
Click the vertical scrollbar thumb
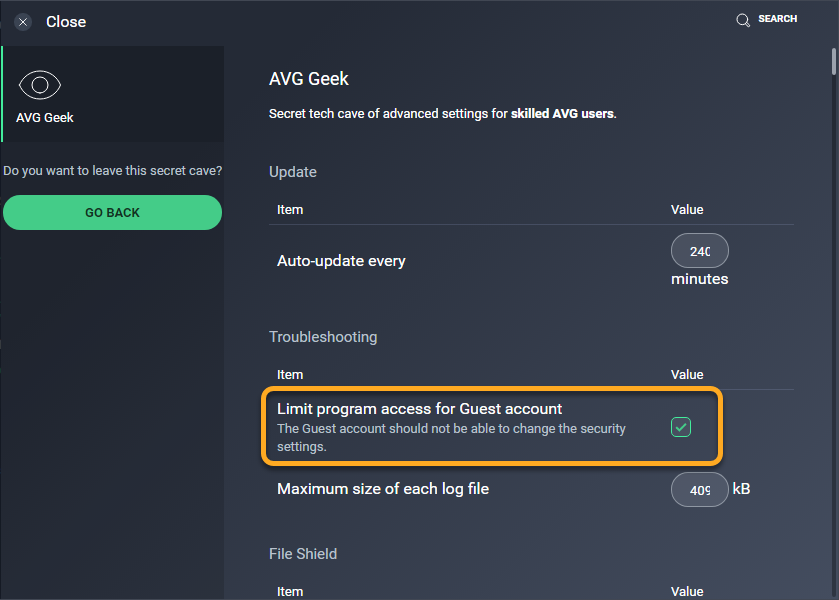click(x=834, y=62)
